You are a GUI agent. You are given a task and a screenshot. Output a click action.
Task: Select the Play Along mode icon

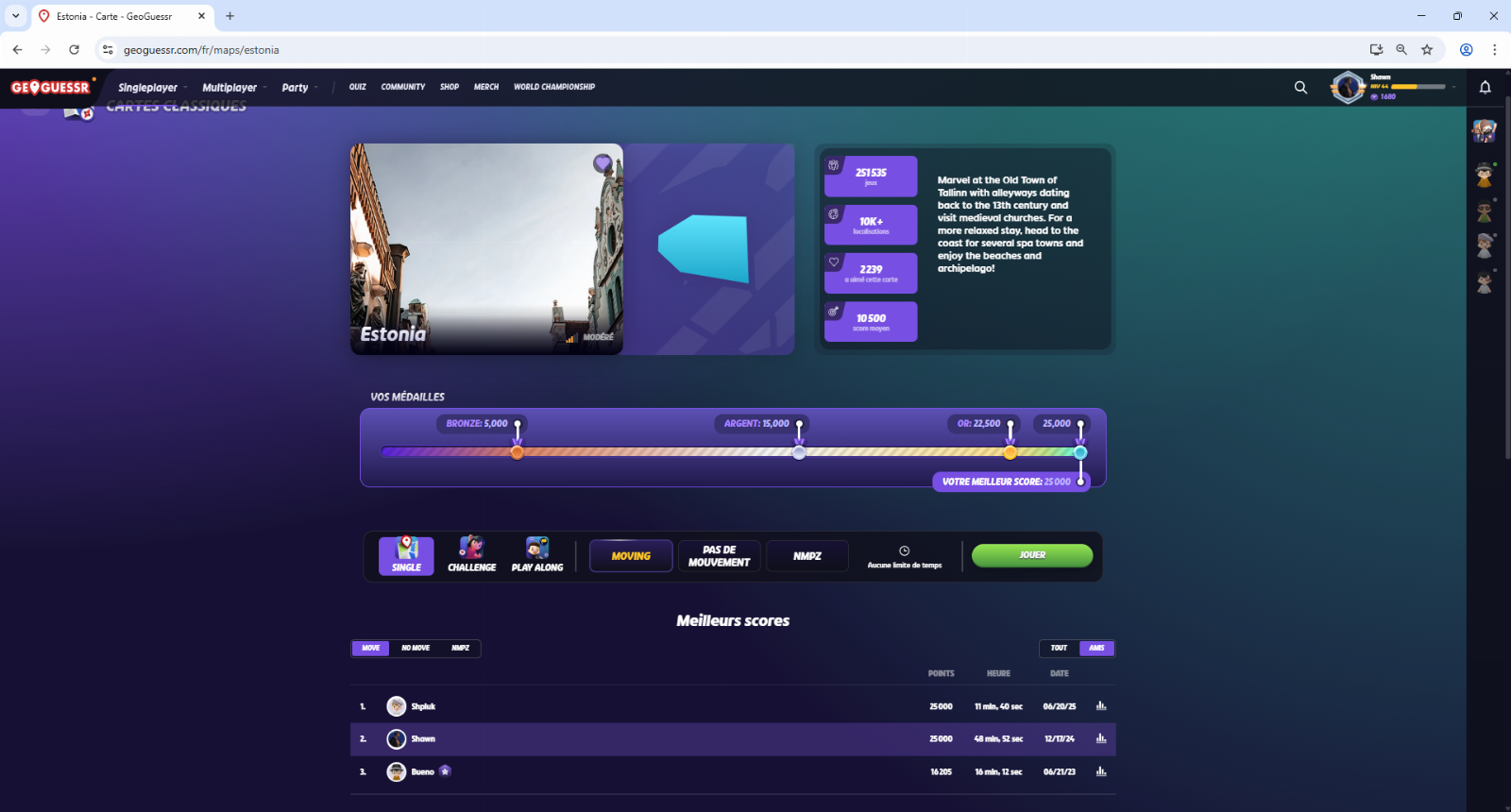(537, 555)
